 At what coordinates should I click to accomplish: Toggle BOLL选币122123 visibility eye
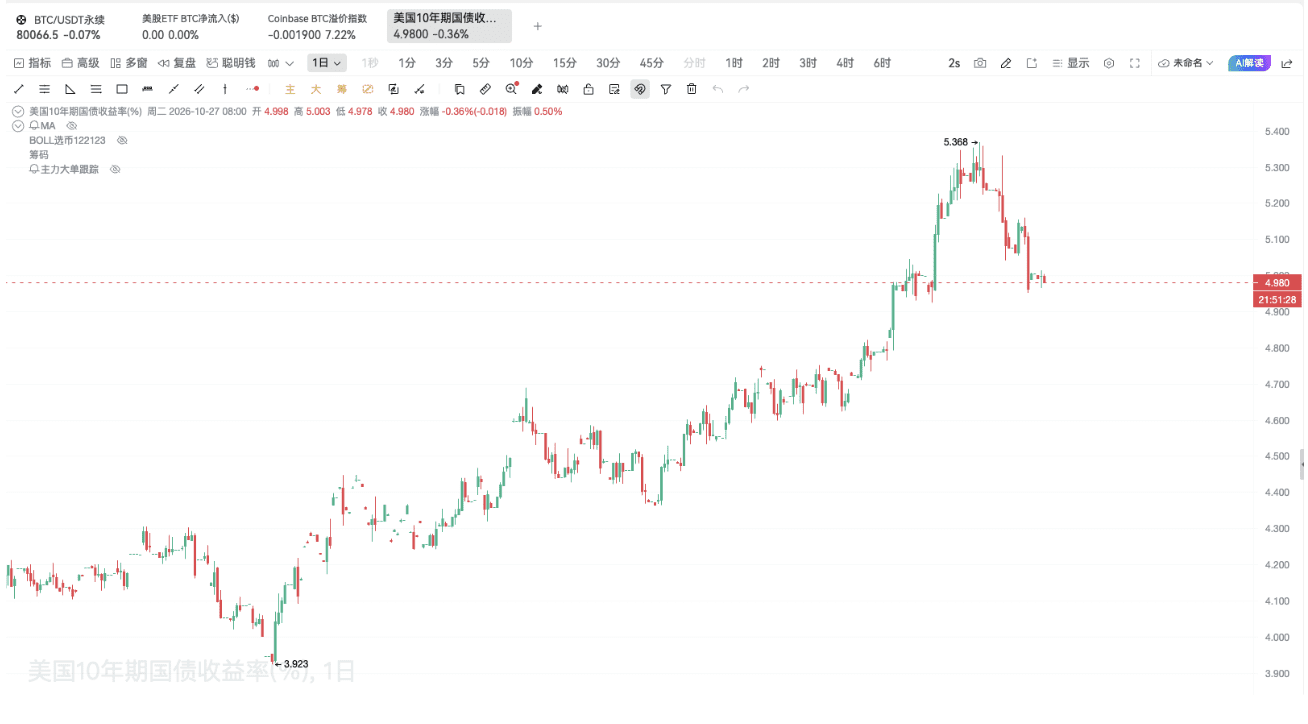122,140
